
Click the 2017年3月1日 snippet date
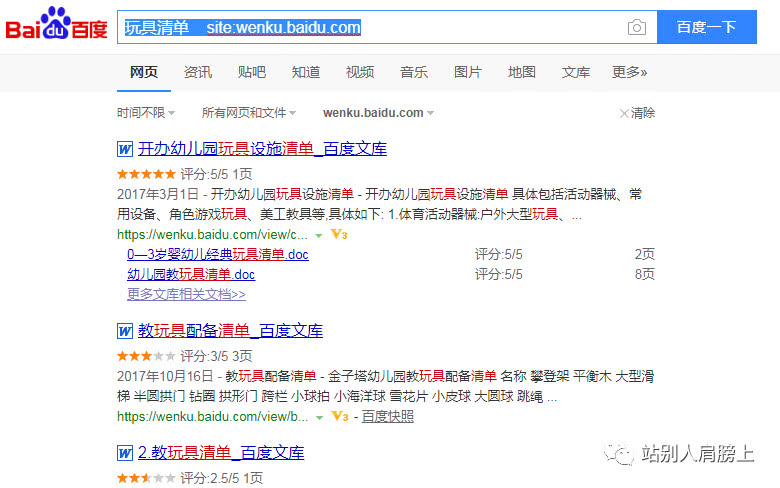pos(158,194)
